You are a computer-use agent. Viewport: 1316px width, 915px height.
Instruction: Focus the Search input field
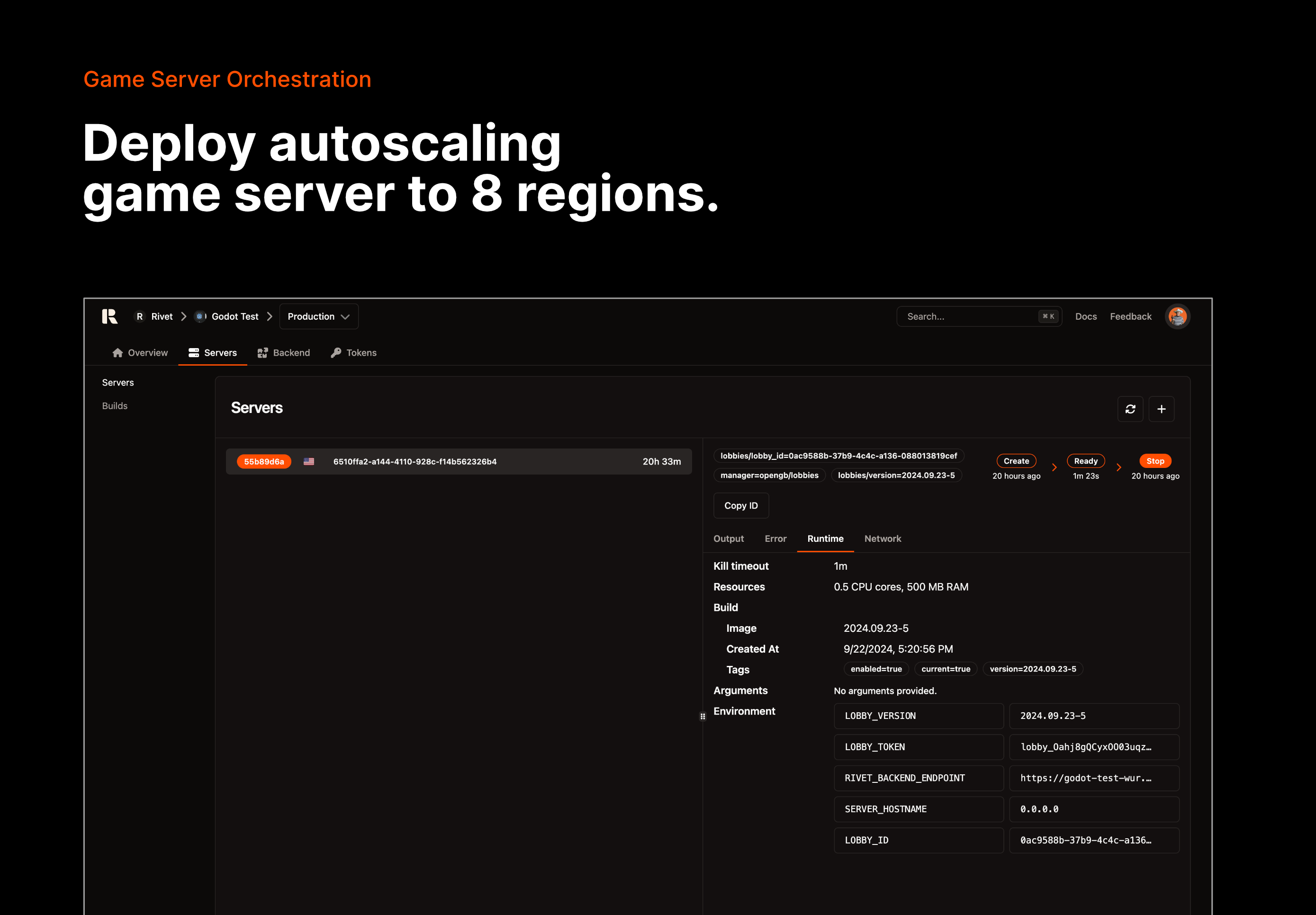978,316
